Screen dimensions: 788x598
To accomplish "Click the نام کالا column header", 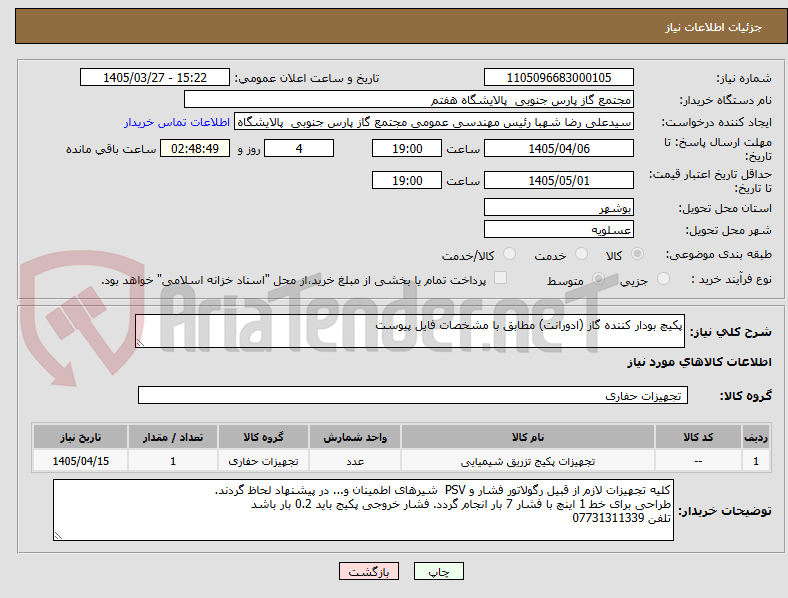I will click(528, 437).
